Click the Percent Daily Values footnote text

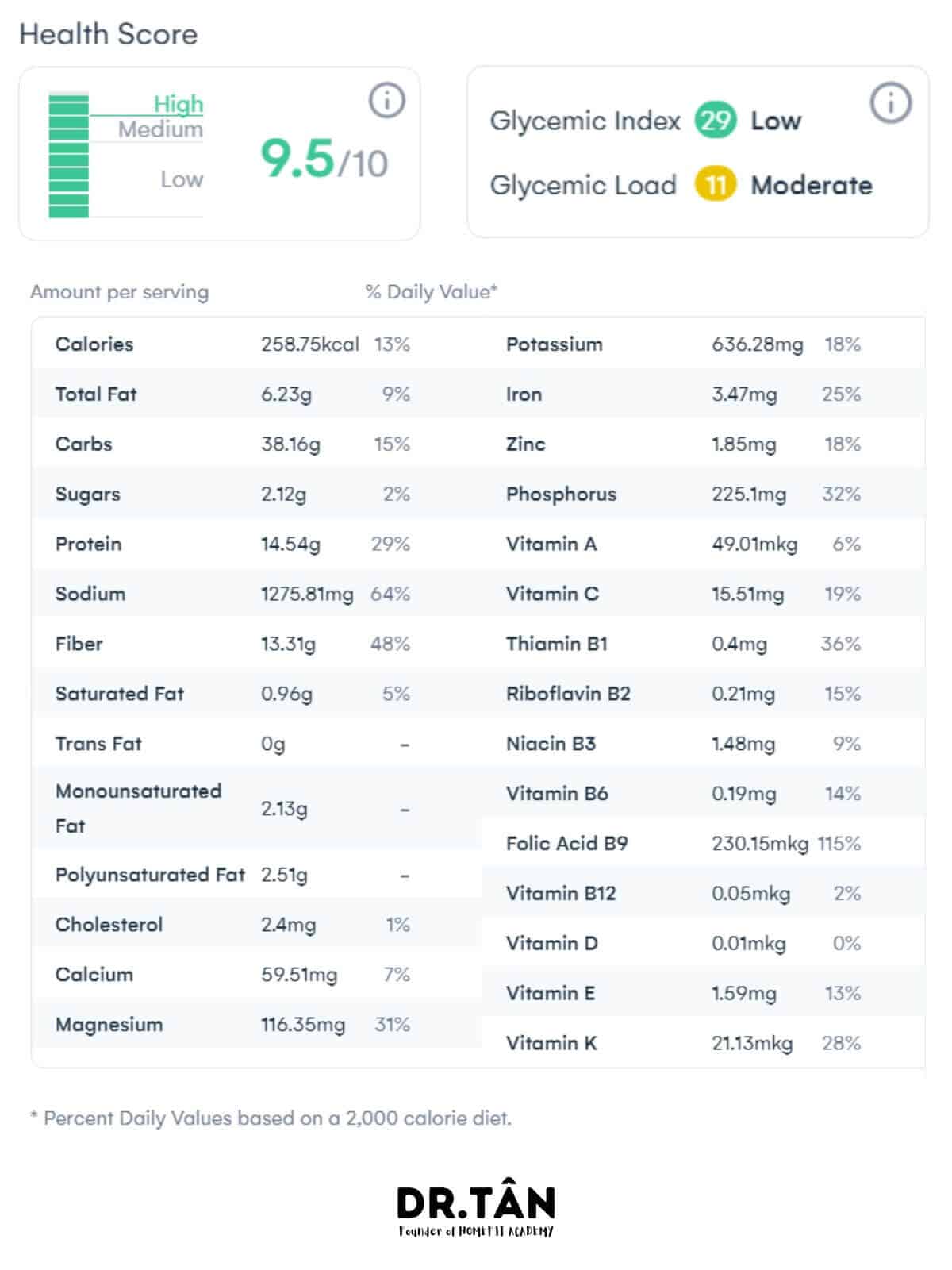271,1118
